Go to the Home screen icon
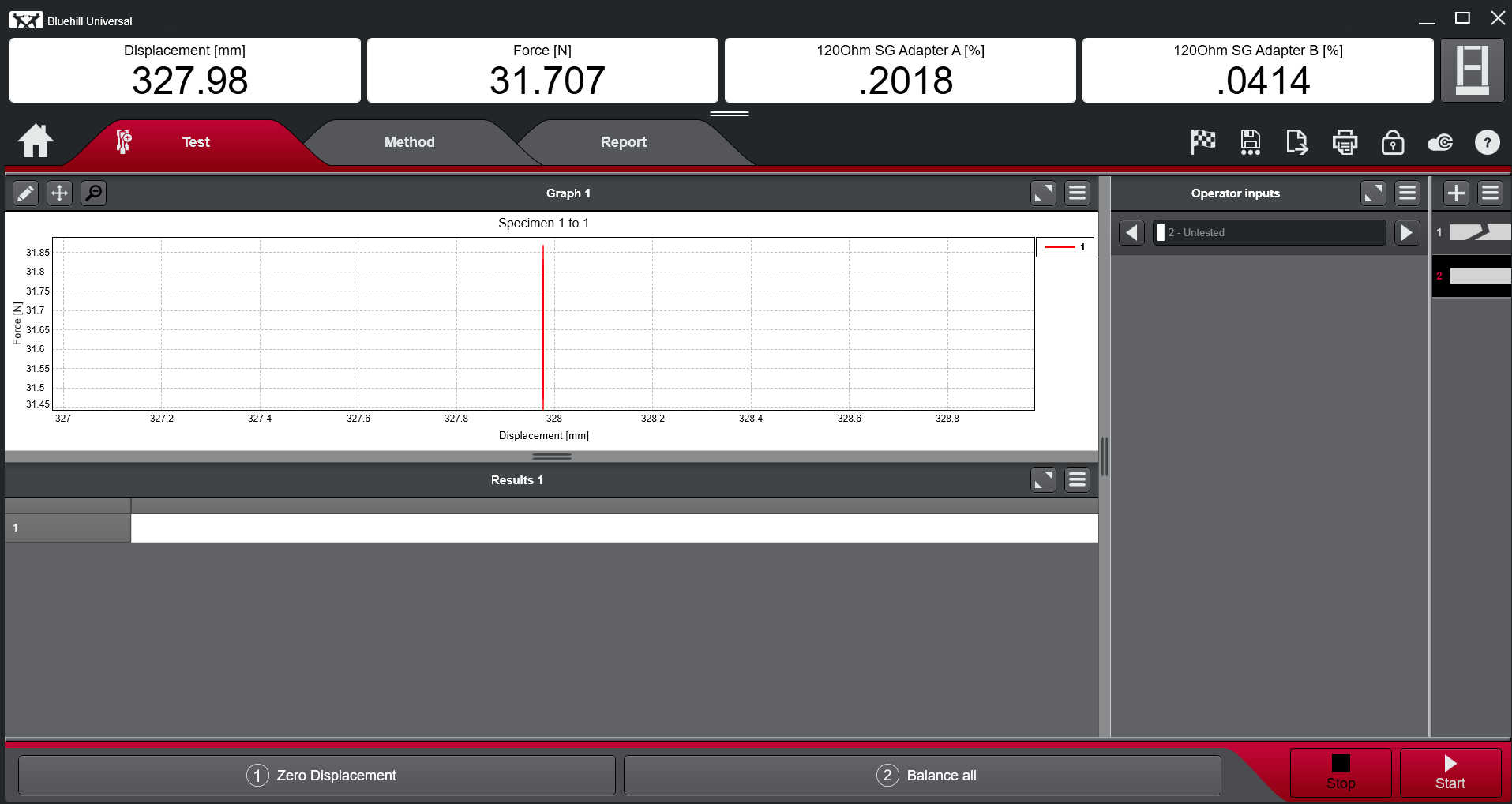This screenshot has height=804, width=1512. (36, 141)
